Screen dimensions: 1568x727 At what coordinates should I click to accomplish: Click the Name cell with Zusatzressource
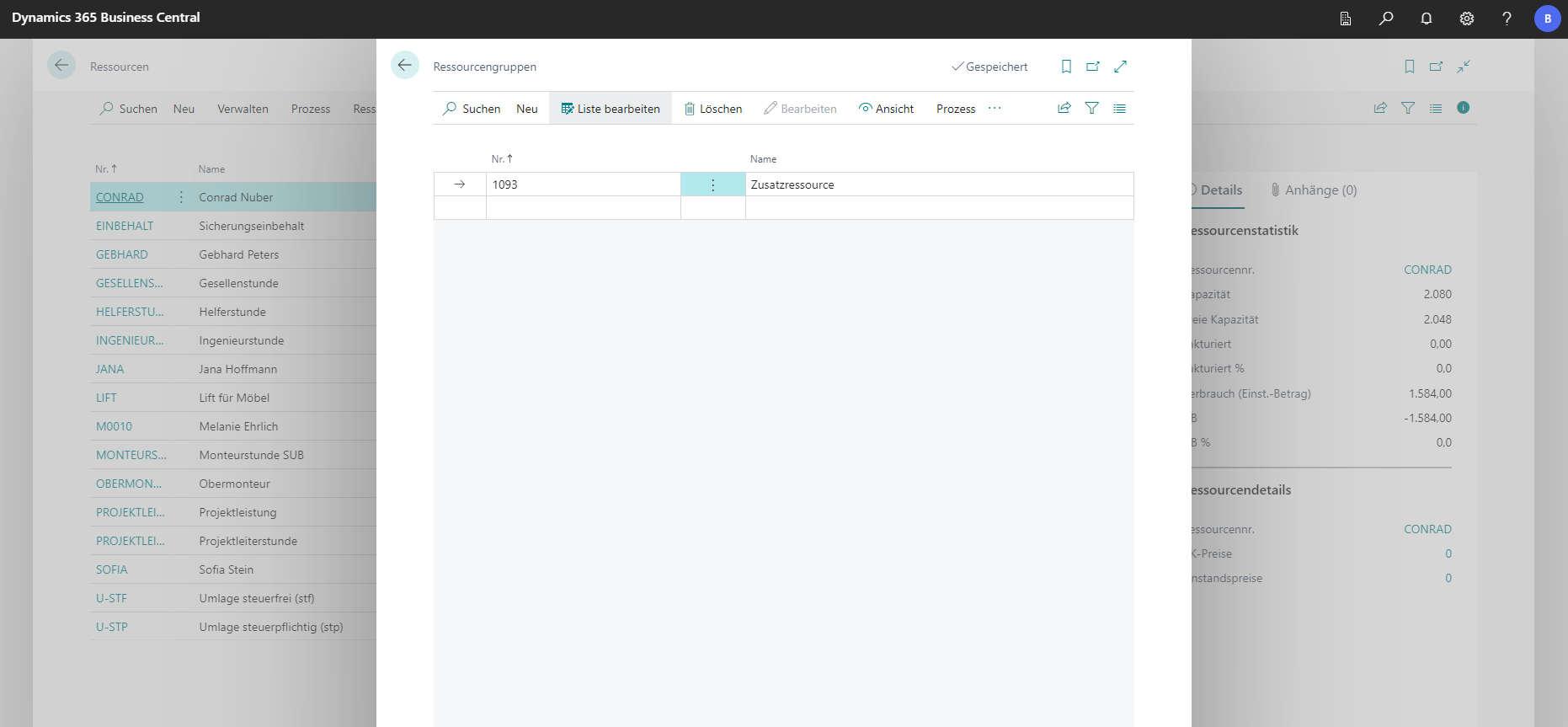coord(938,184)
